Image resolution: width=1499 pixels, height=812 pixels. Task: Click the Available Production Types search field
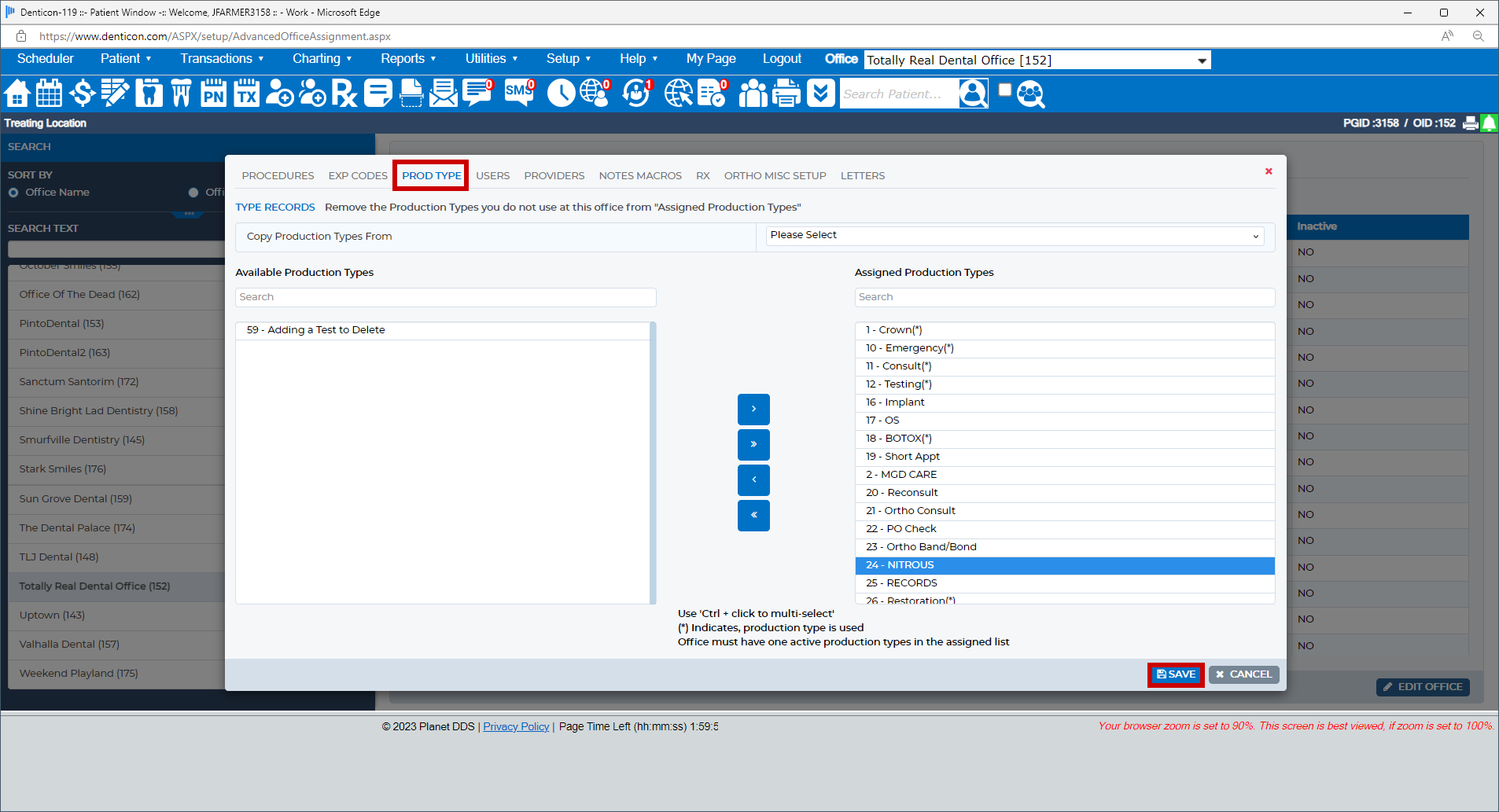(x=446, y=297)
